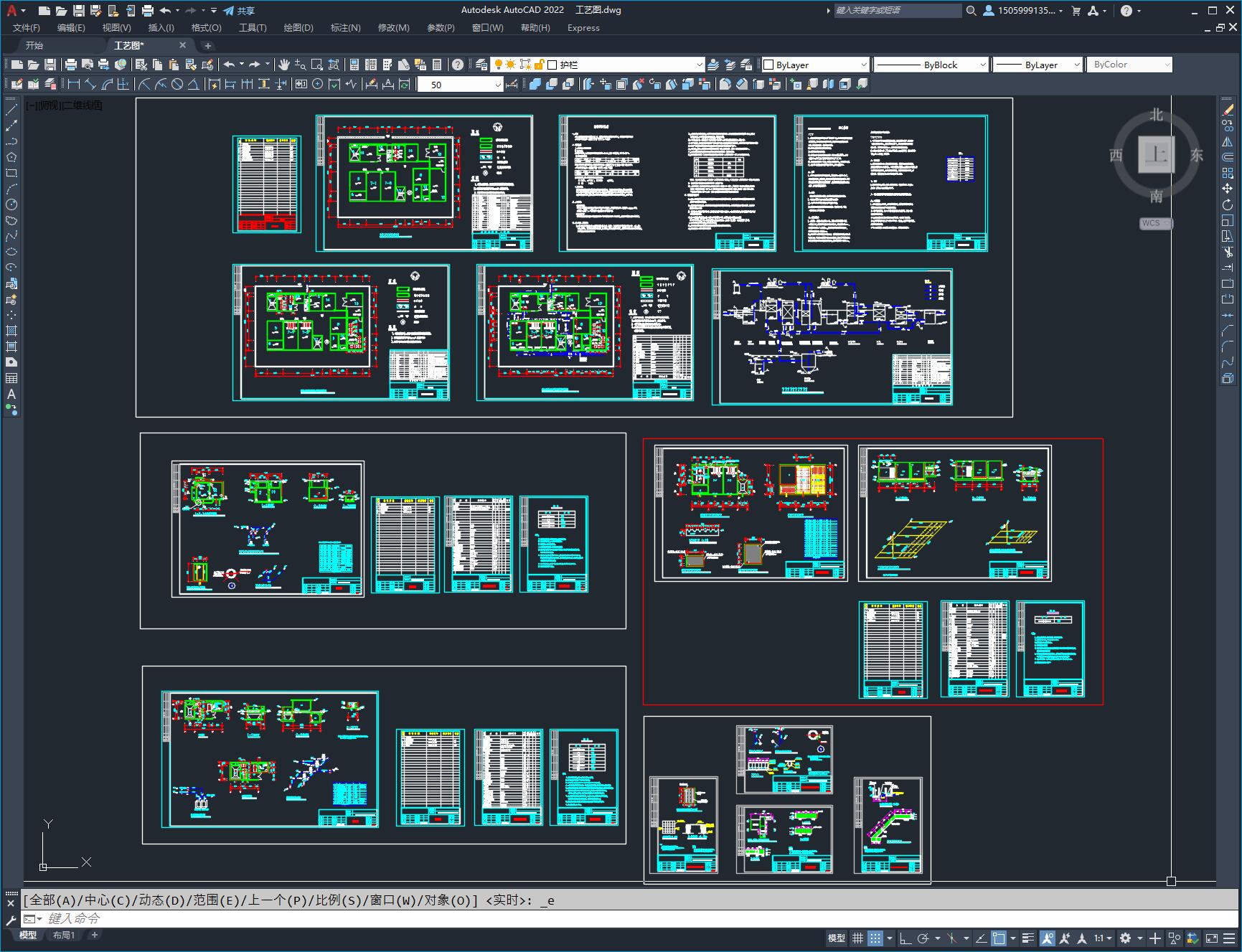
Task: Click the 共享 share button
Action: [239, 11]
